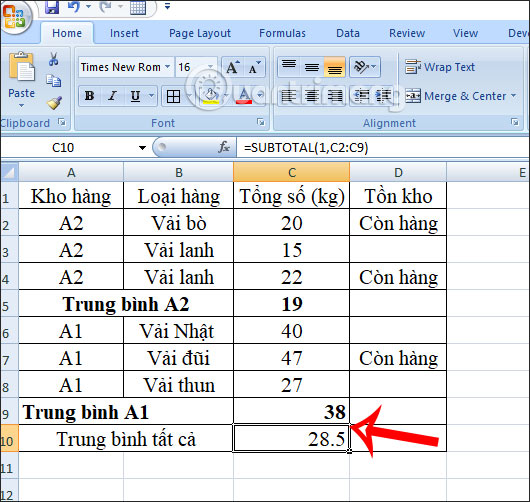The height and width of the screenshot is (502, 530).
Task: Open the Times New Roman font dropdown
Action: (167, 67)
